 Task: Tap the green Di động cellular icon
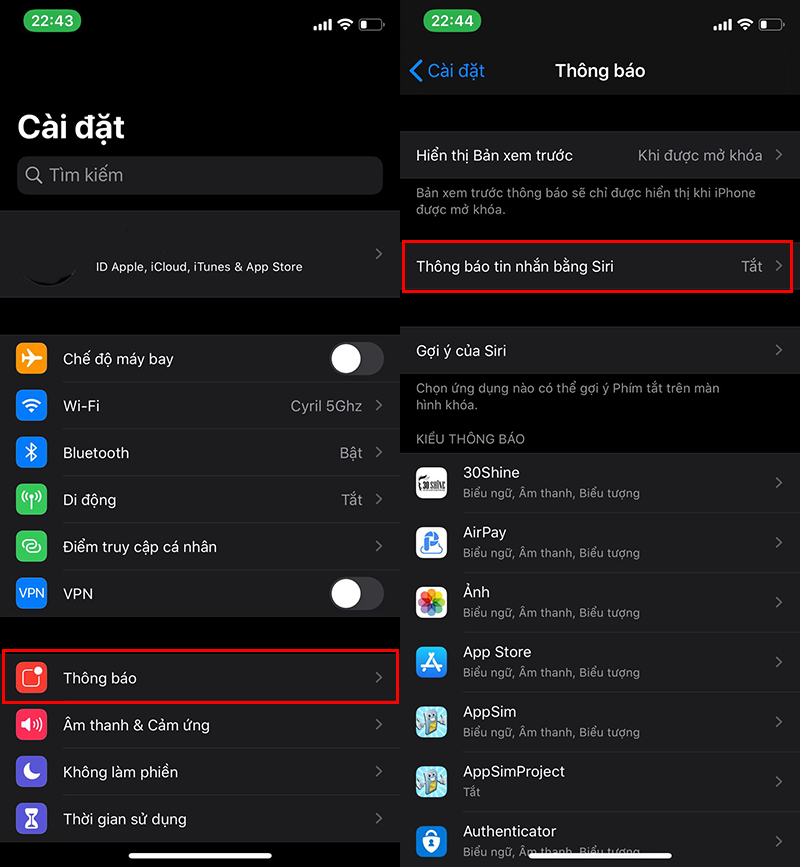(x=32, y=499)
